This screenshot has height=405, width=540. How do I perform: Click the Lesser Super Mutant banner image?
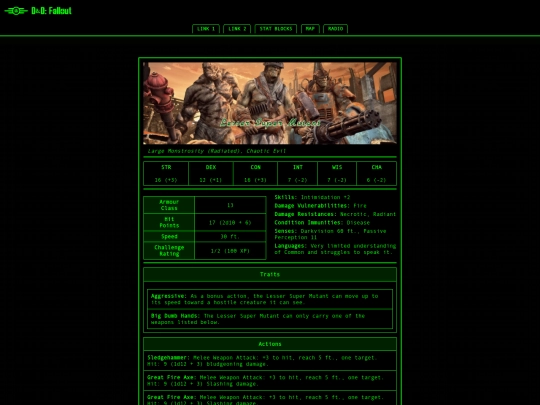point(270,103)
